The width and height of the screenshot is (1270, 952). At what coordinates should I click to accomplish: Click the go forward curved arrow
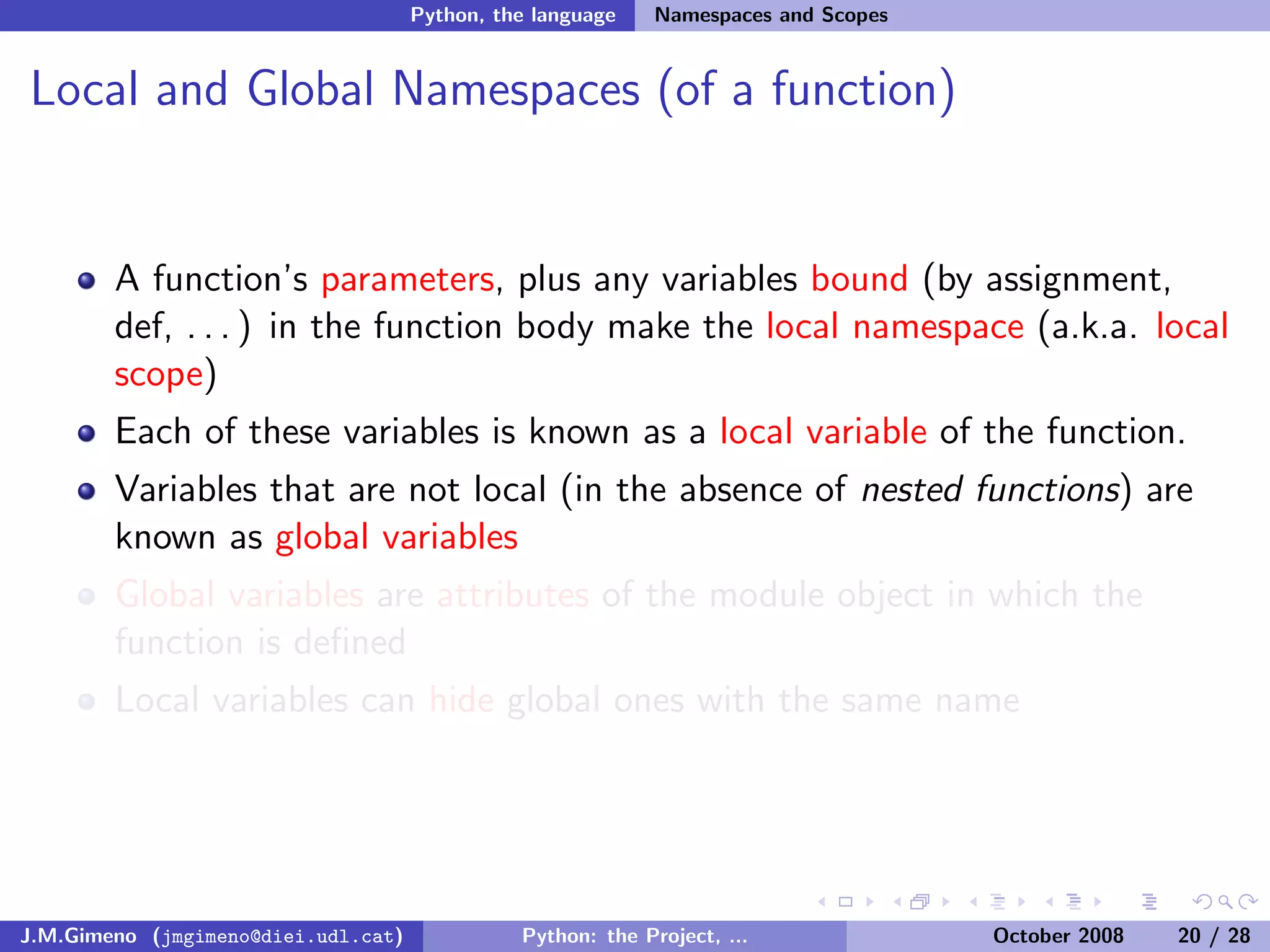pyautogui.click(x=1248, y=902)
